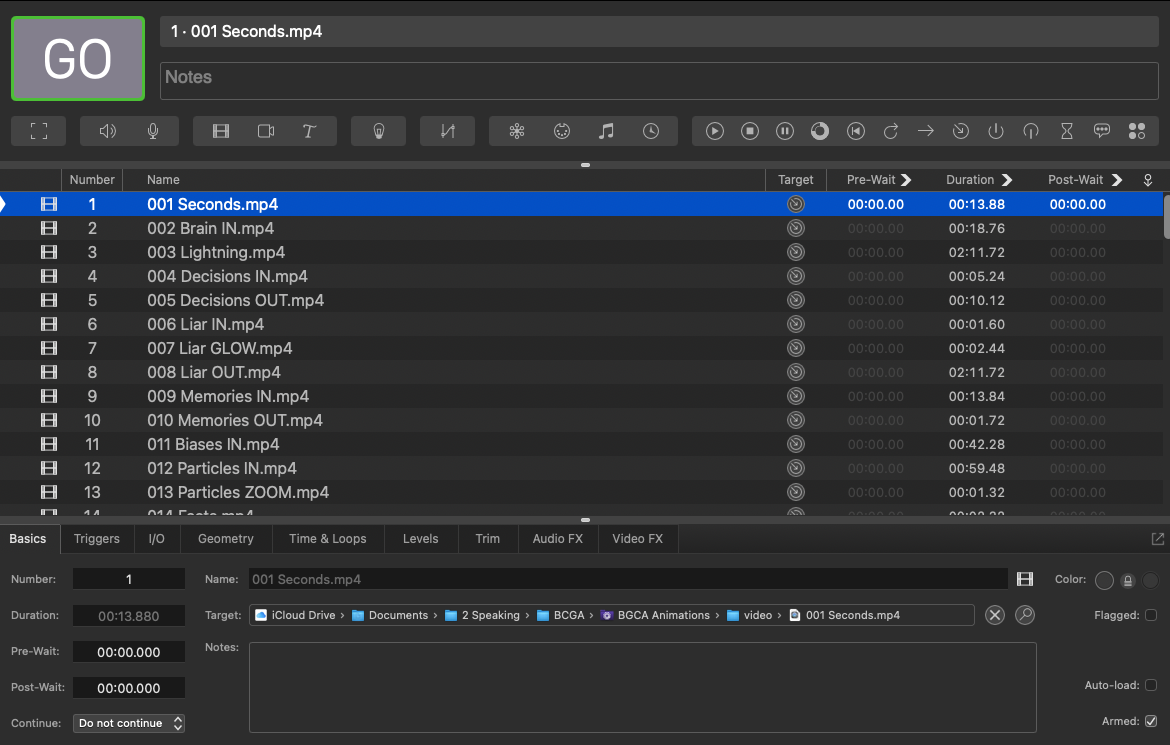Create a Video cue

(x=221, y=131)
